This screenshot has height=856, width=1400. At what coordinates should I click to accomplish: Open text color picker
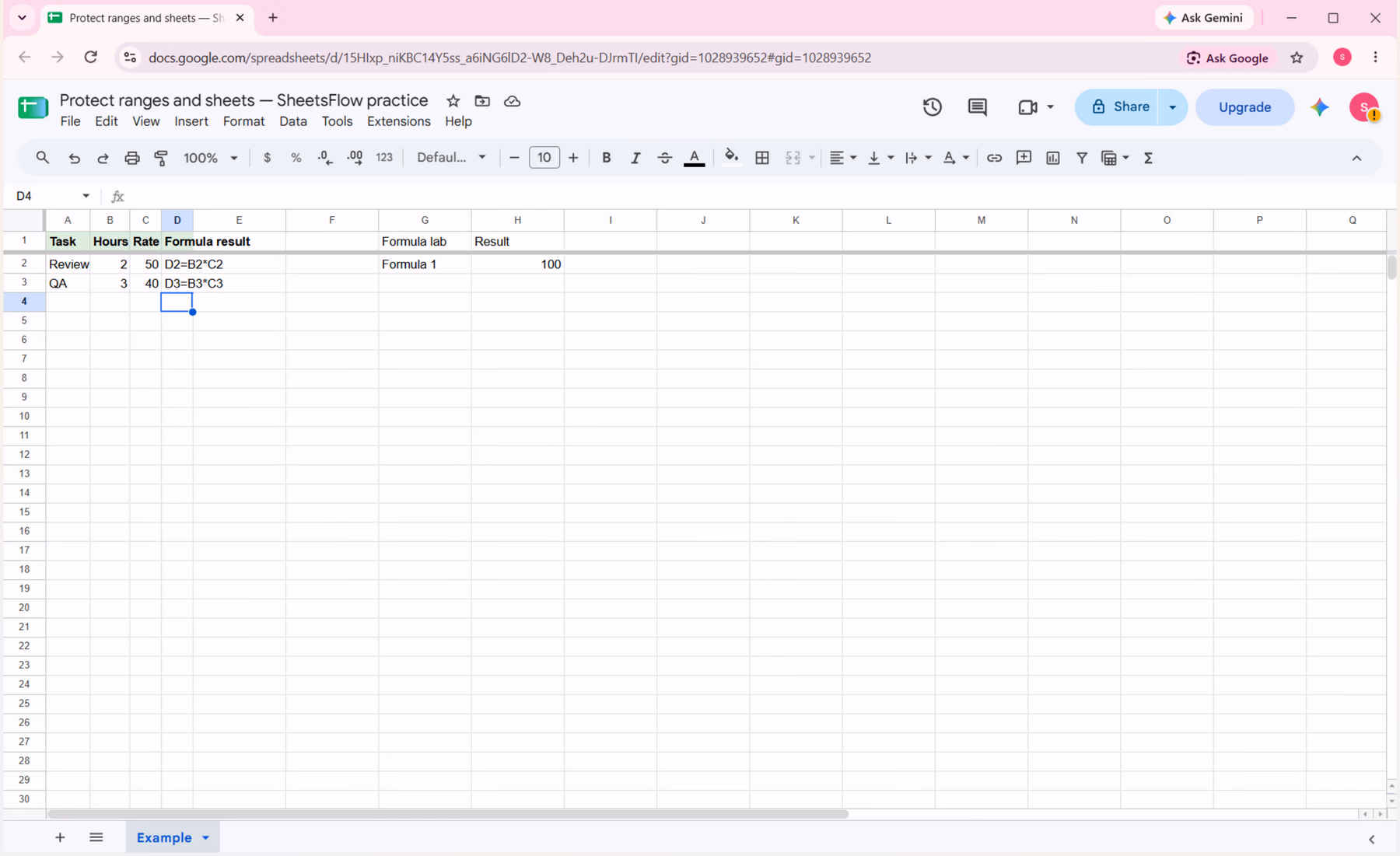[695, 158]
